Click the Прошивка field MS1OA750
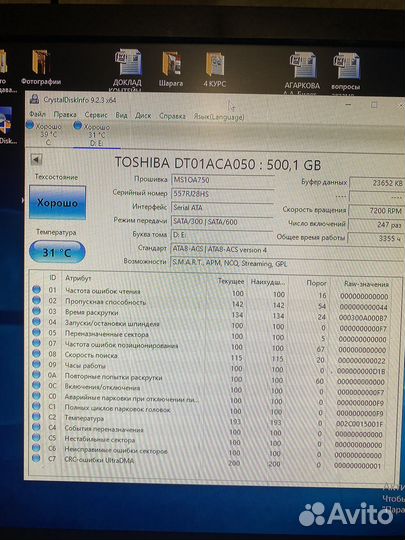Image resolution: width=405 pixels, height=540 pixels. (x=223, y=180)
